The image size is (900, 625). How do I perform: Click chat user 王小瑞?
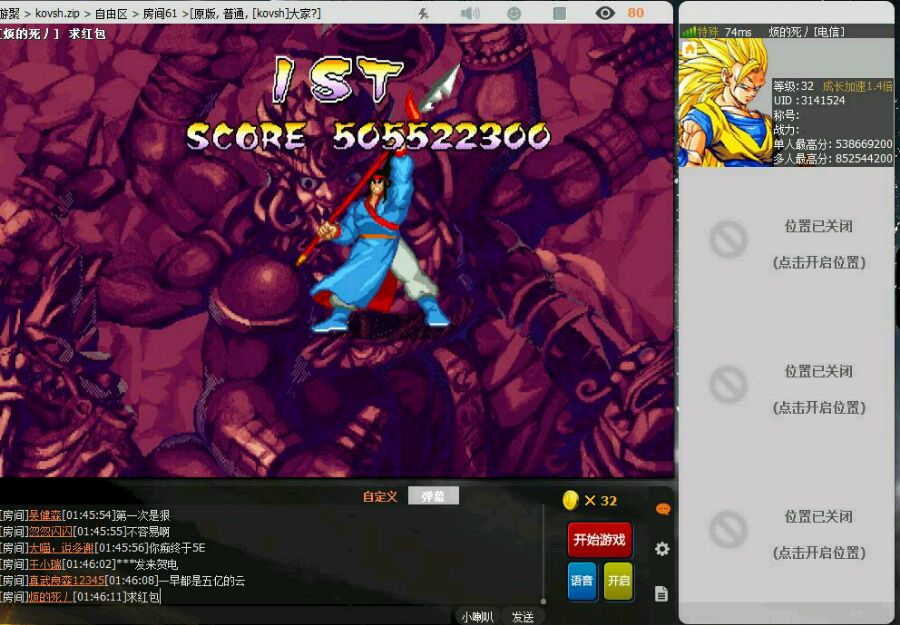[44, 565]
